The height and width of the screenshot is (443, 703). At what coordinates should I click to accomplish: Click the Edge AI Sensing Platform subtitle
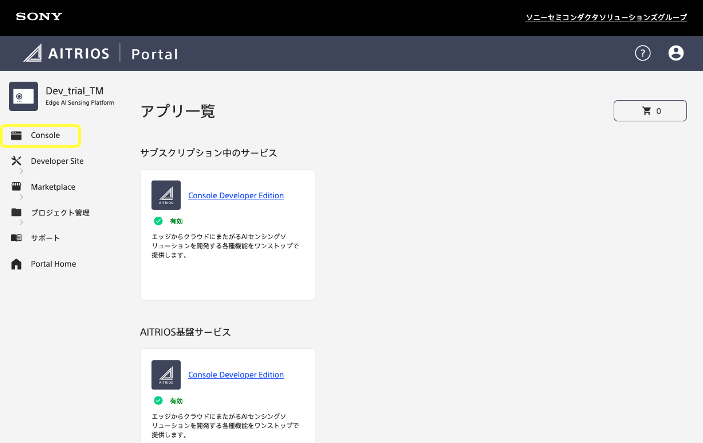(x=80, y=103)
